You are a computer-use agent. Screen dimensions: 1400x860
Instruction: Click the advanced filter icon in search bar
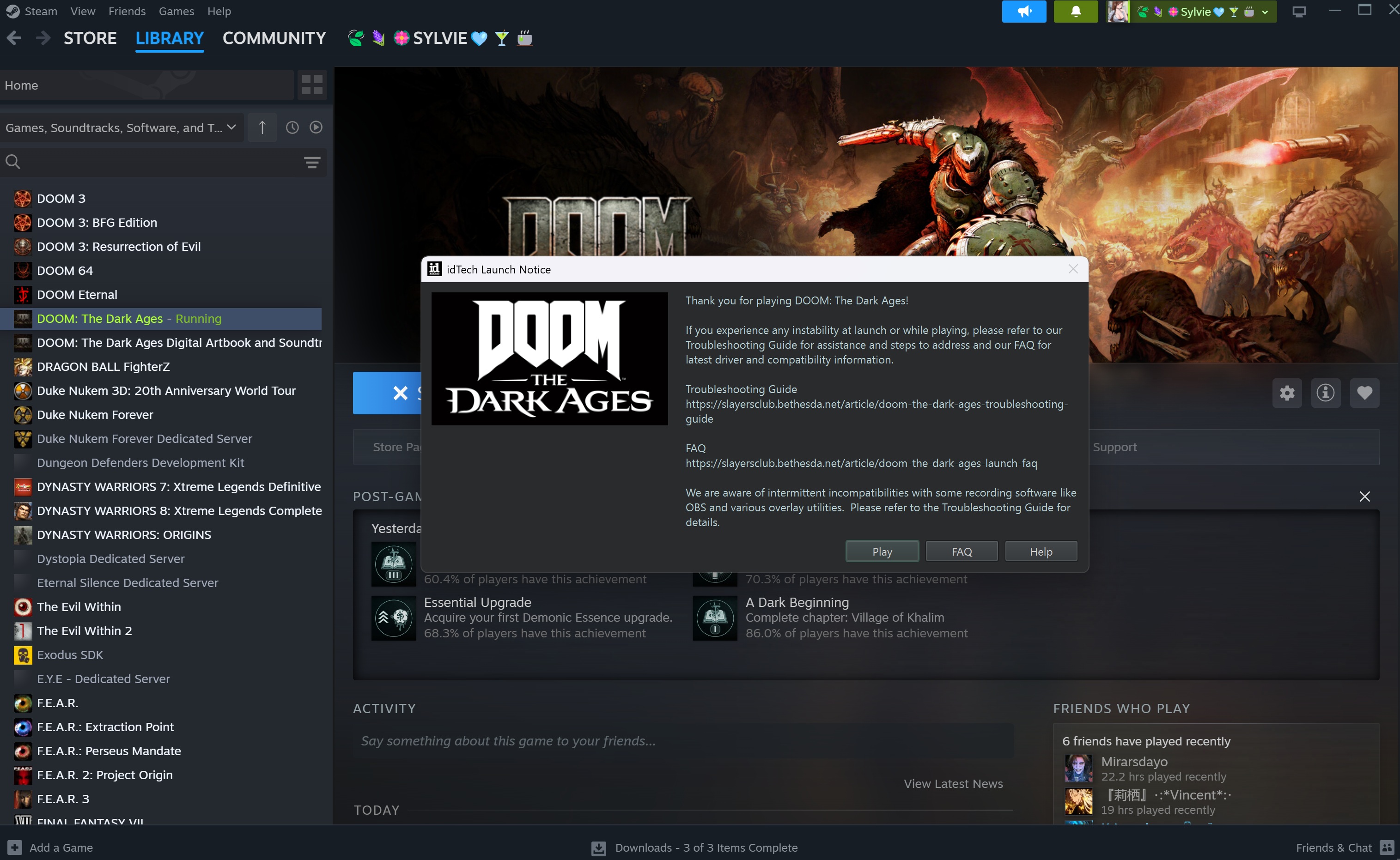click(312, 163)
